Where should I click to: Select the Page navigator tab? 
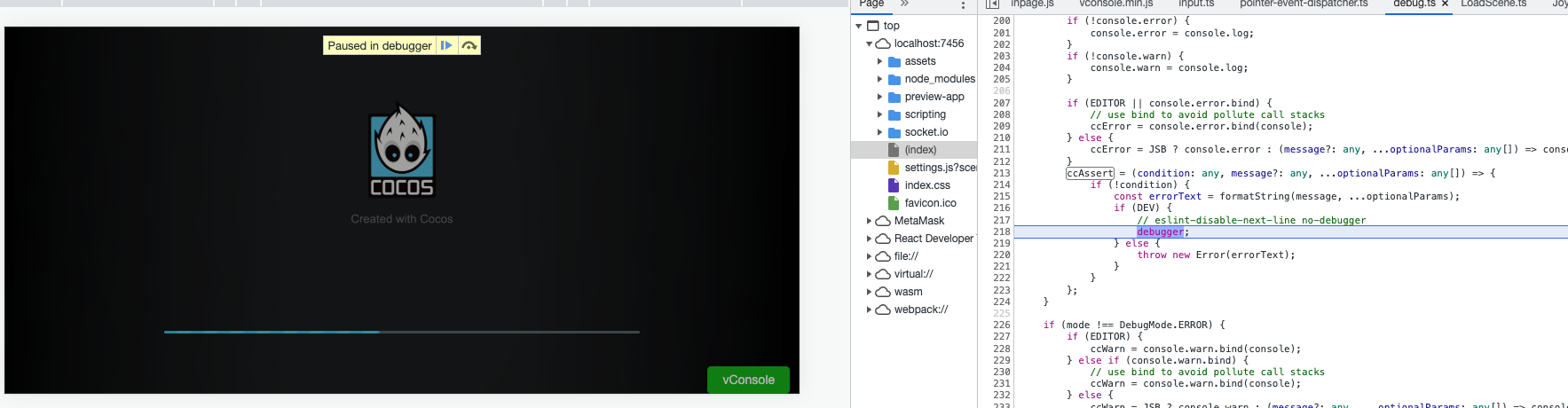coord(871,4)
